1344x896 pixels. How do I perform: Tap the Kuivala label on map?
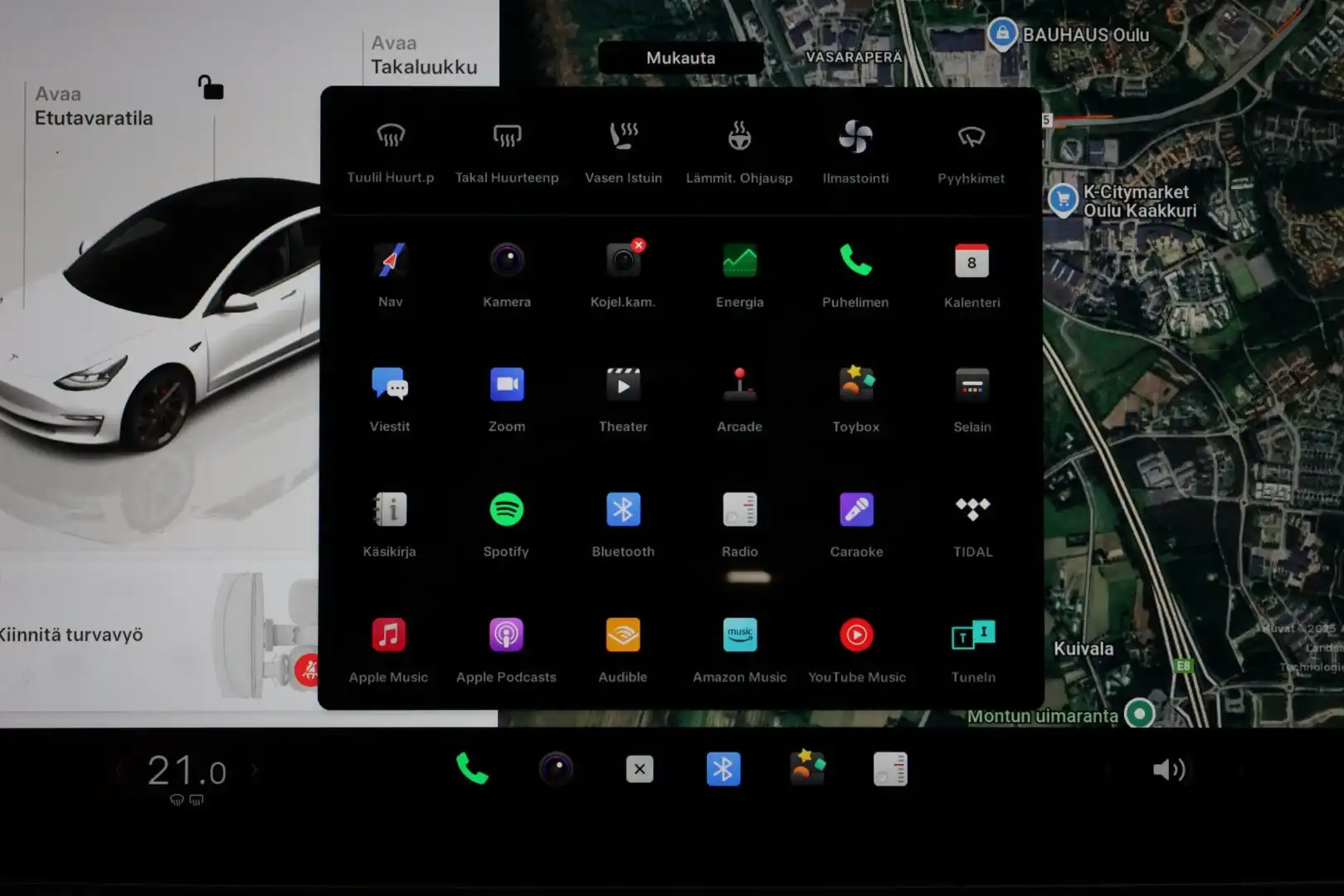tap(1083, 649)
